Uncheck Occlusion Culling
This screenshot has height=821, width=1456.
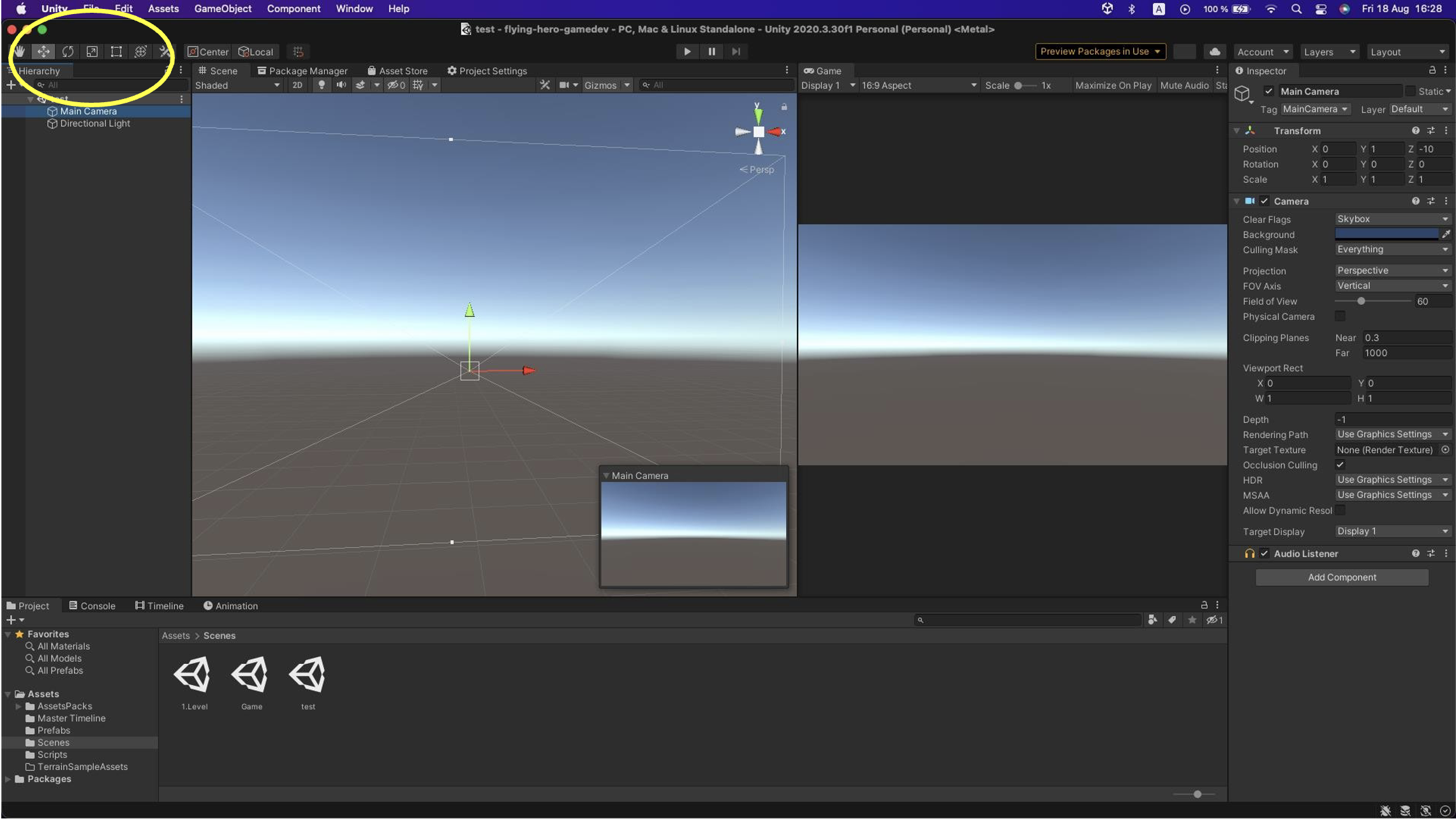coord(1340,465)
